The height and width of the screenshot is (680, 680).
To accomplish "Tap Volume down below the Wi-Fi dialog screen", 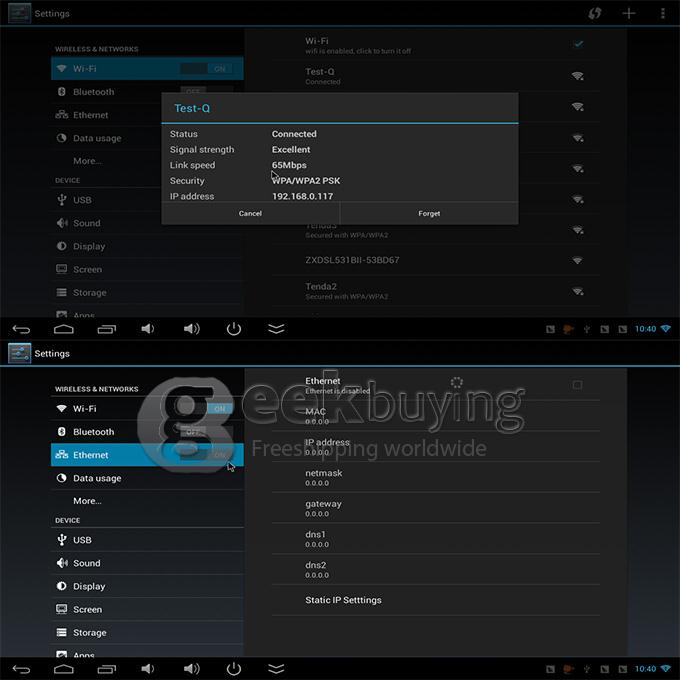I will pyautogui.click(x=148, y=329).
